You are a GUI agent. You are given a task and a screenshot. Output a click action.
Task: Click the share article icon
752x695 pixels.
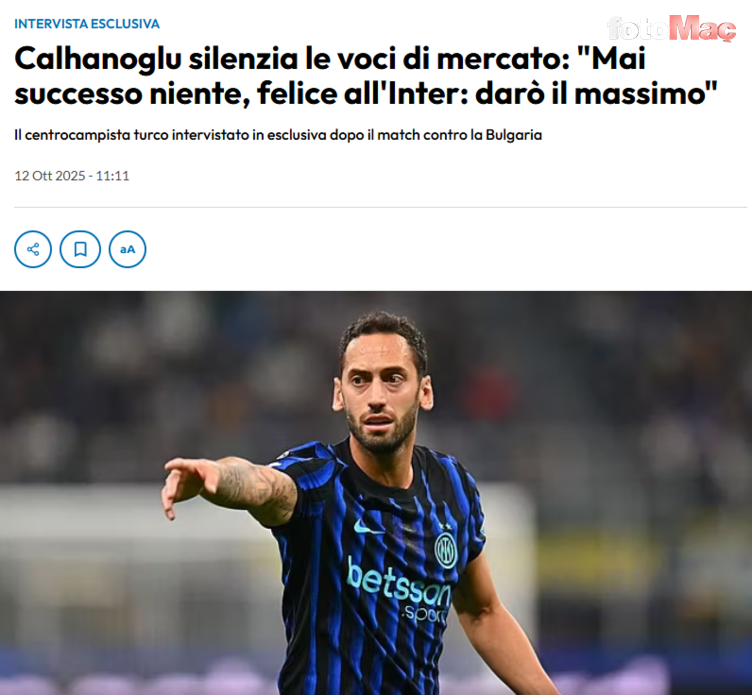[33, 249]
